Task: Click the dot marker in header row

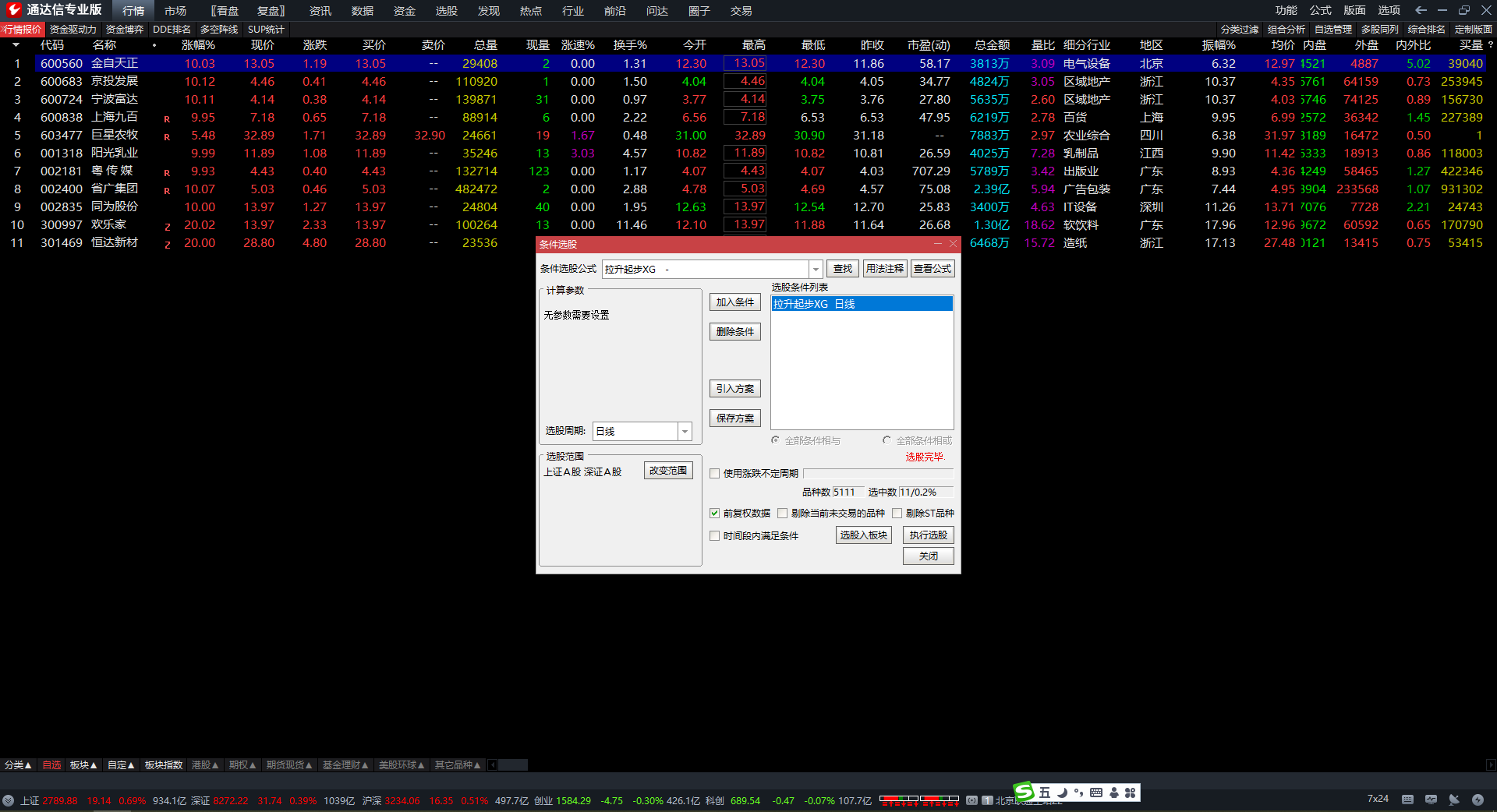Action: (154, 45)
